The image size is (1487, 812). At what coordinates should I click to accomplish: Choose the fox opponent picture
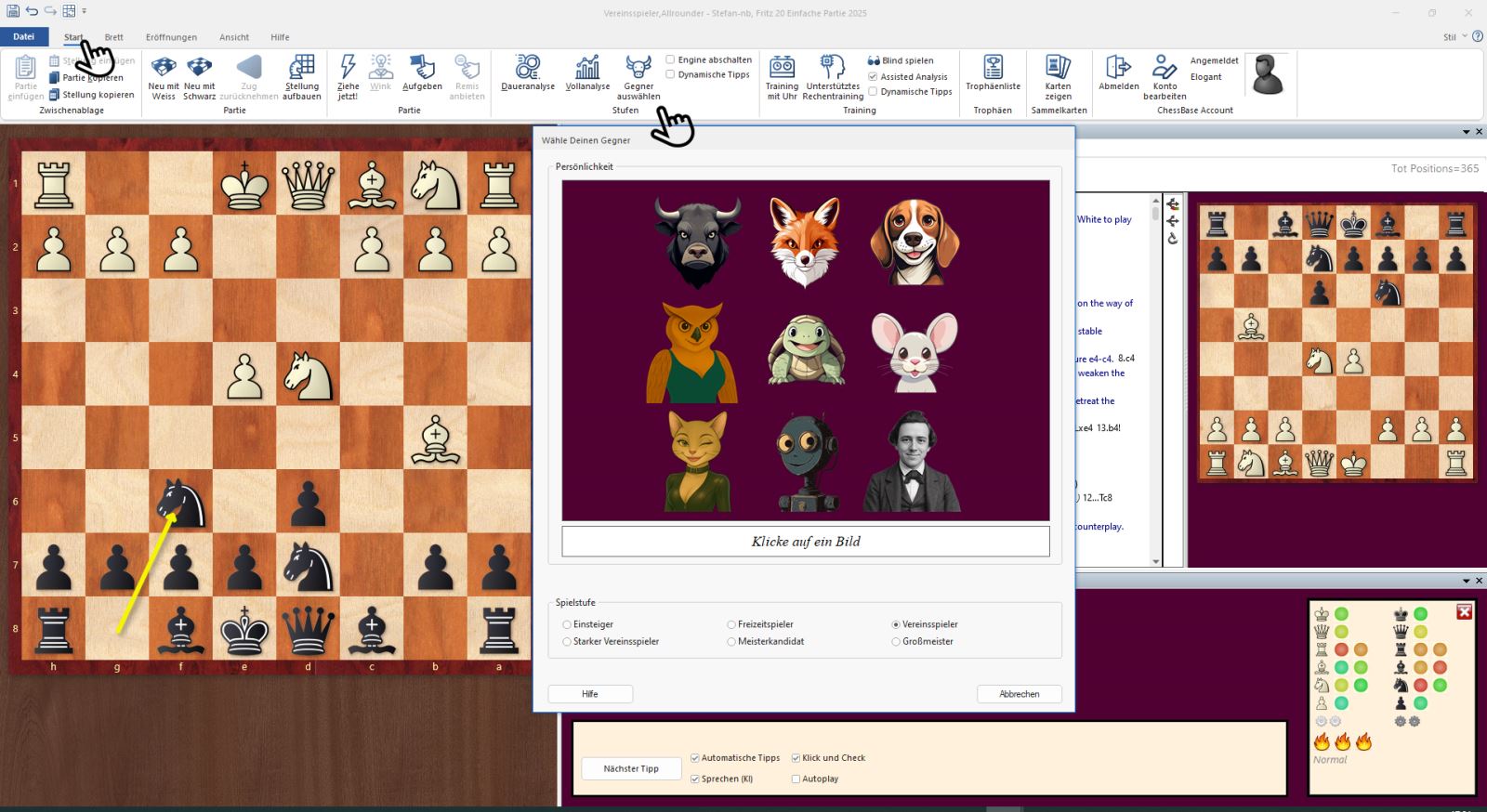coord(805,242)
